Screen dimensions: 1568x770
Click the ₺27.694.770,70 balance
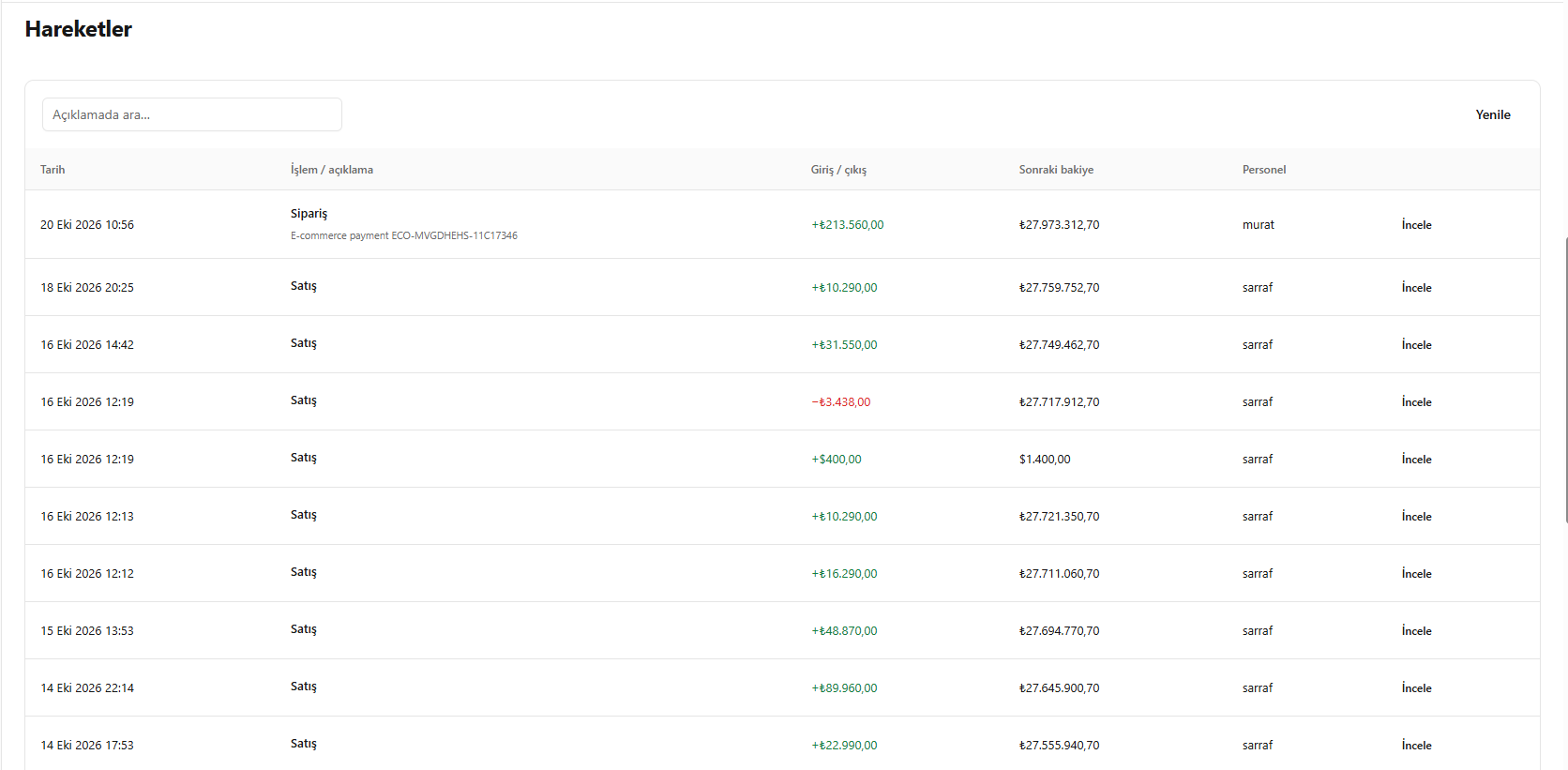click(x=1060, y=631)
